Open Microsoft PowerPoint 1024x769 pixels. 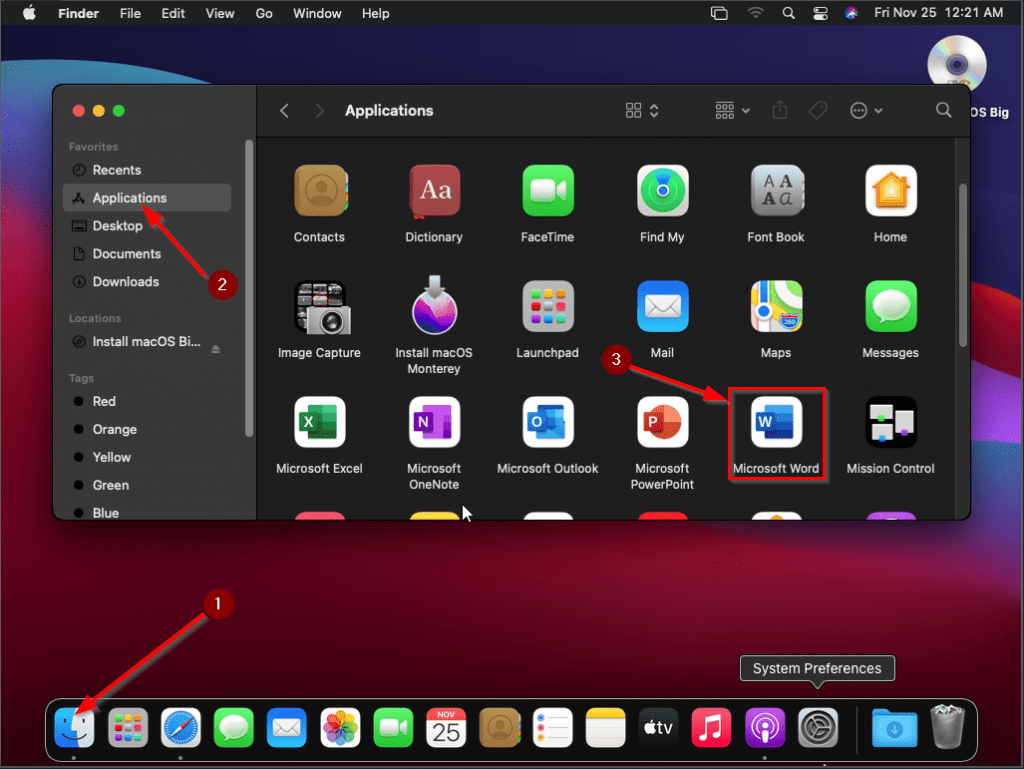pos(662,422)
